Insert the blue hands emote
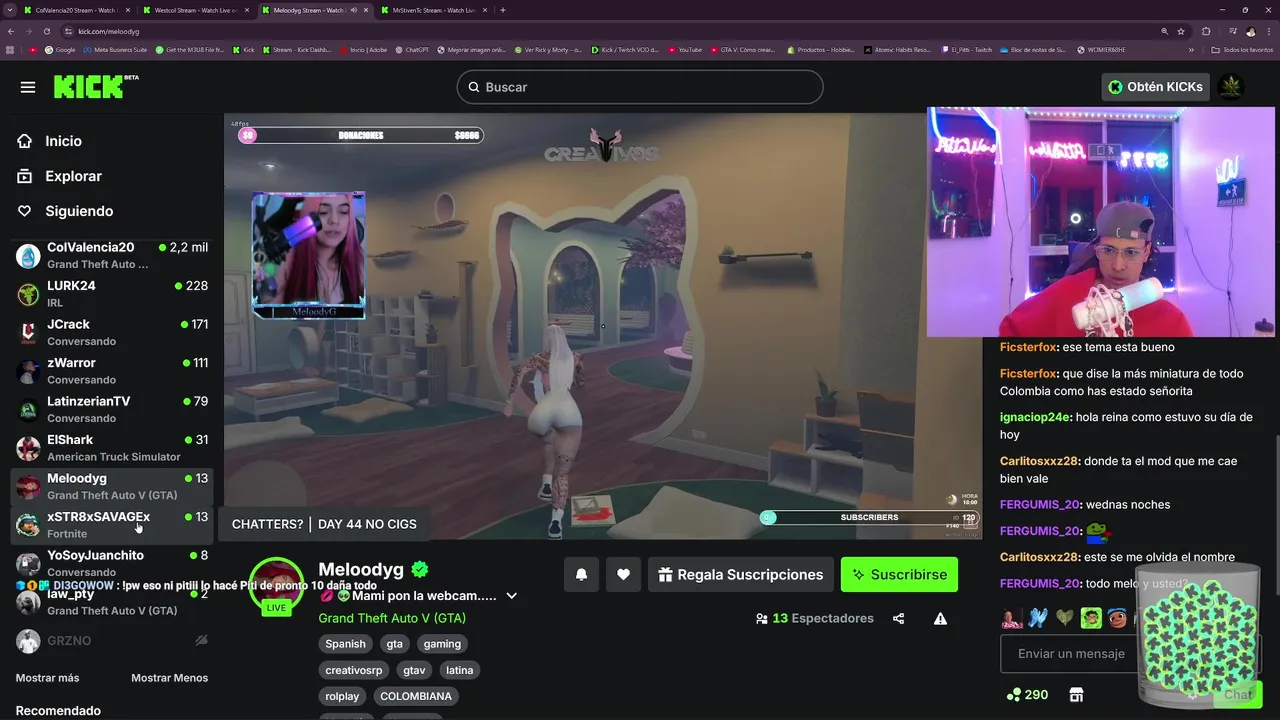 pyautogui.click(x=1037, y=618)
